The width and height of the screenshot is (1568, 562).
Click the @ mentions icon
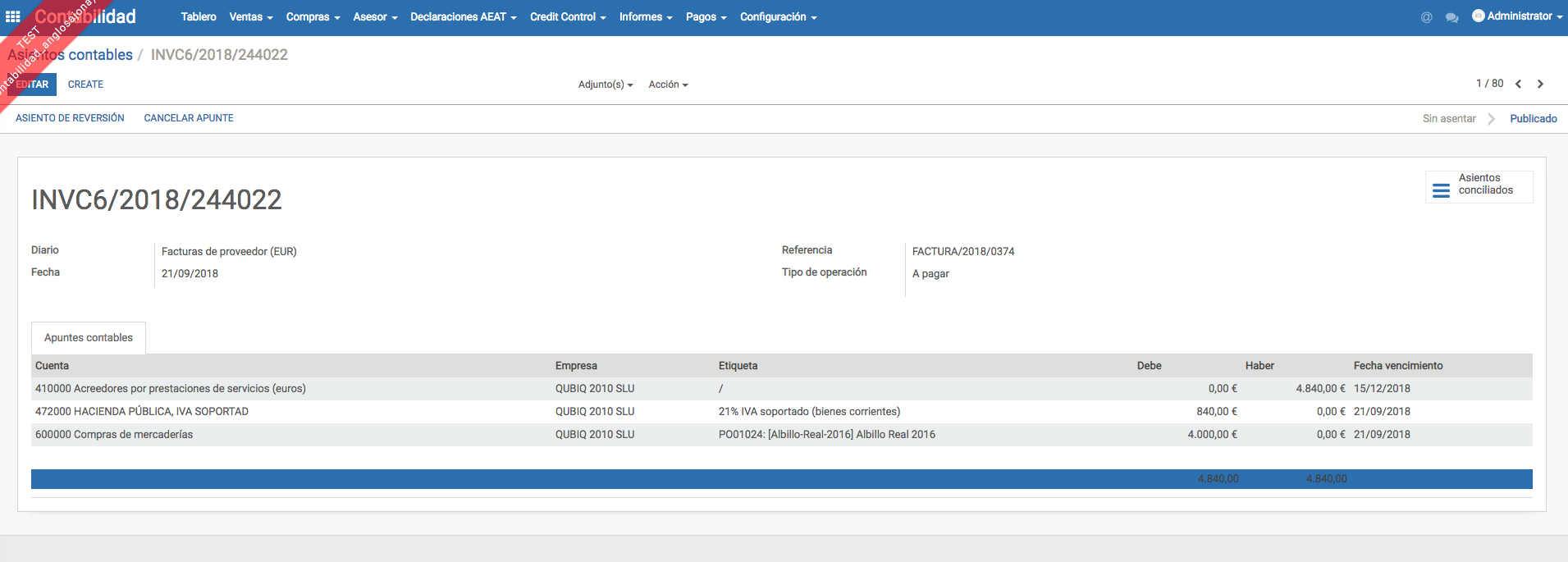point(1426,17)
